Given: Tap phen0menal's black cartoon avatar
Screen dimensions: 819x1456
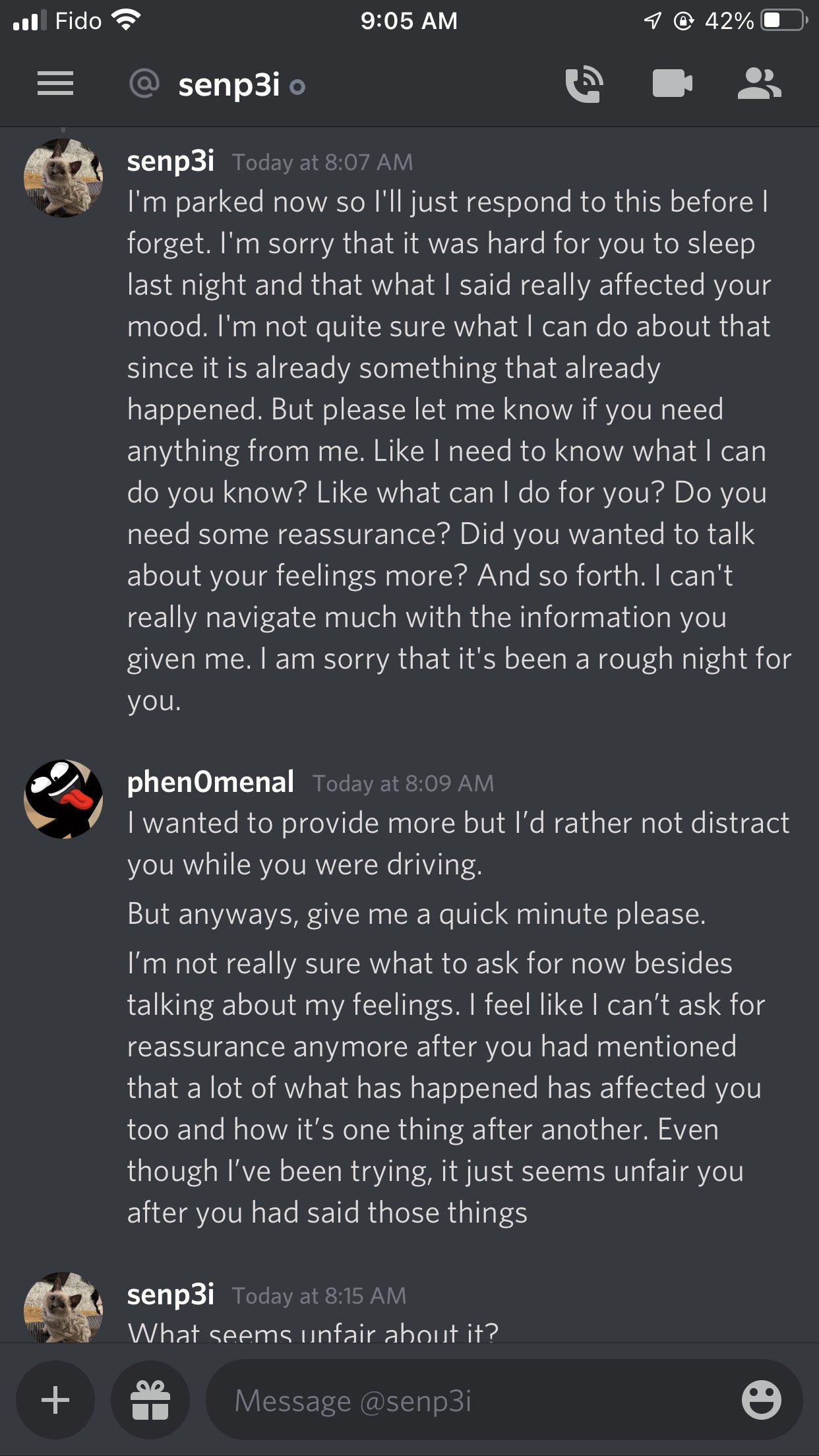Looking at the screenshot, I should (x=63, y=799).
